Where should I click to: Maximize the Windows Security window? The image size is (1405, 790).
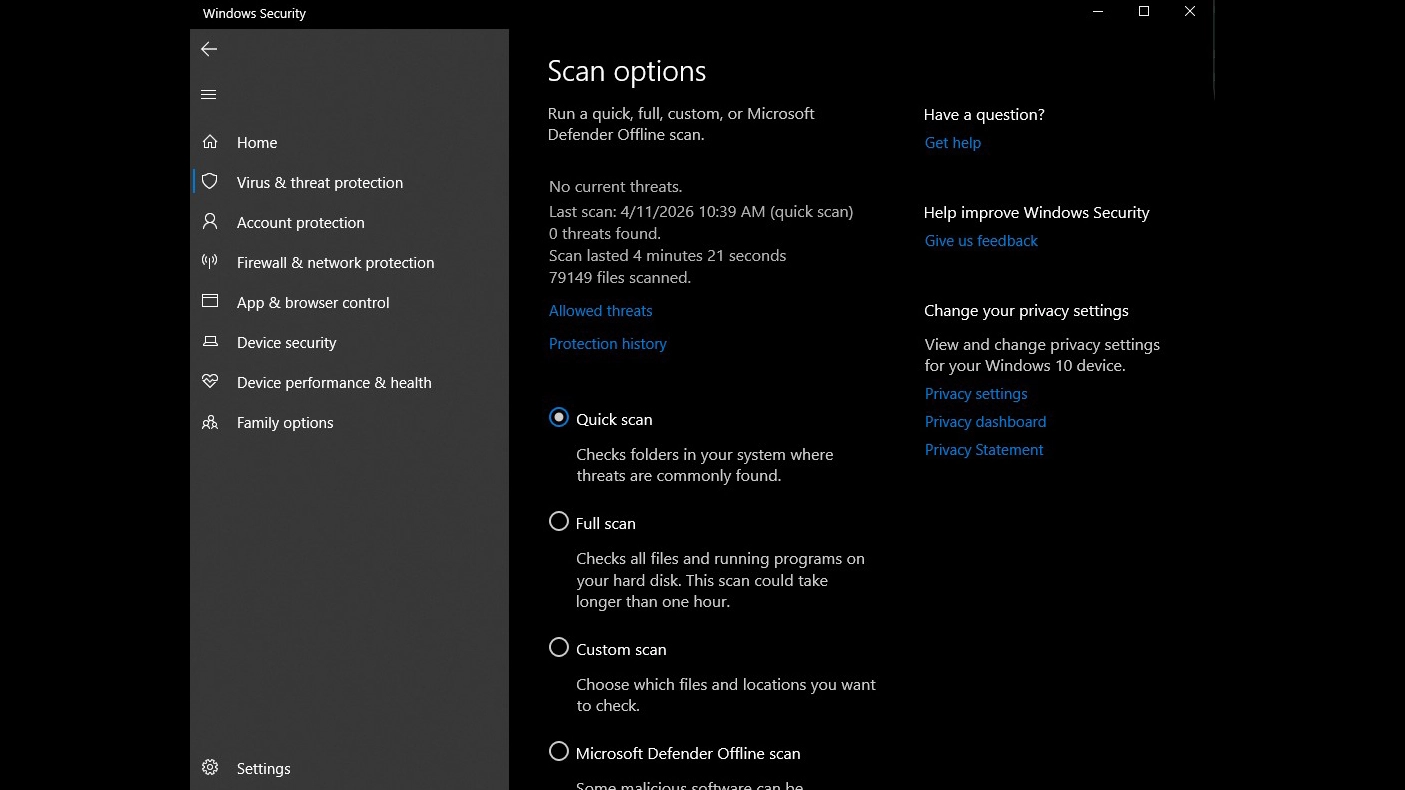coord(1144,12)
